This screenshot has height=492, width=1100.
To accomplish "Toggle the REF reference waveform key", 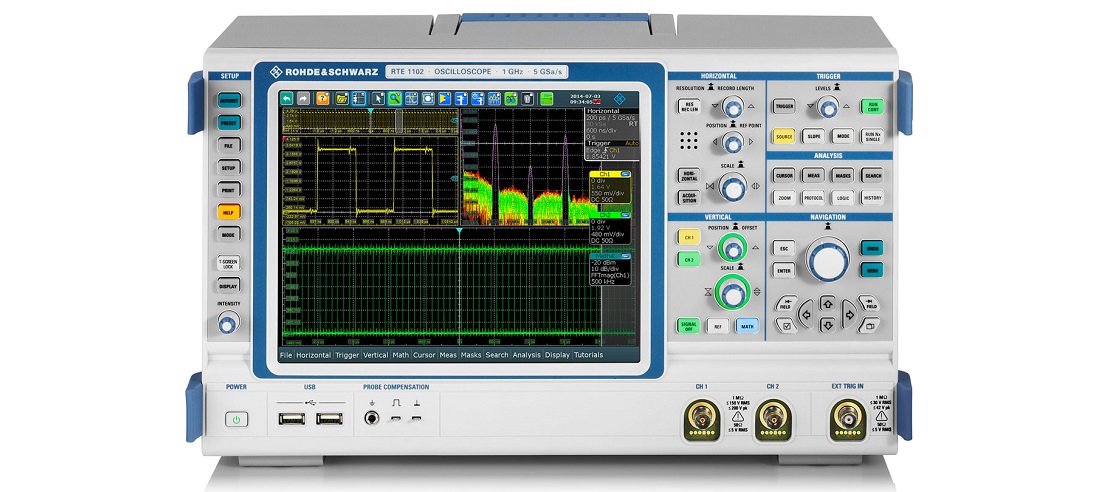I will click(x=718, y=326).
